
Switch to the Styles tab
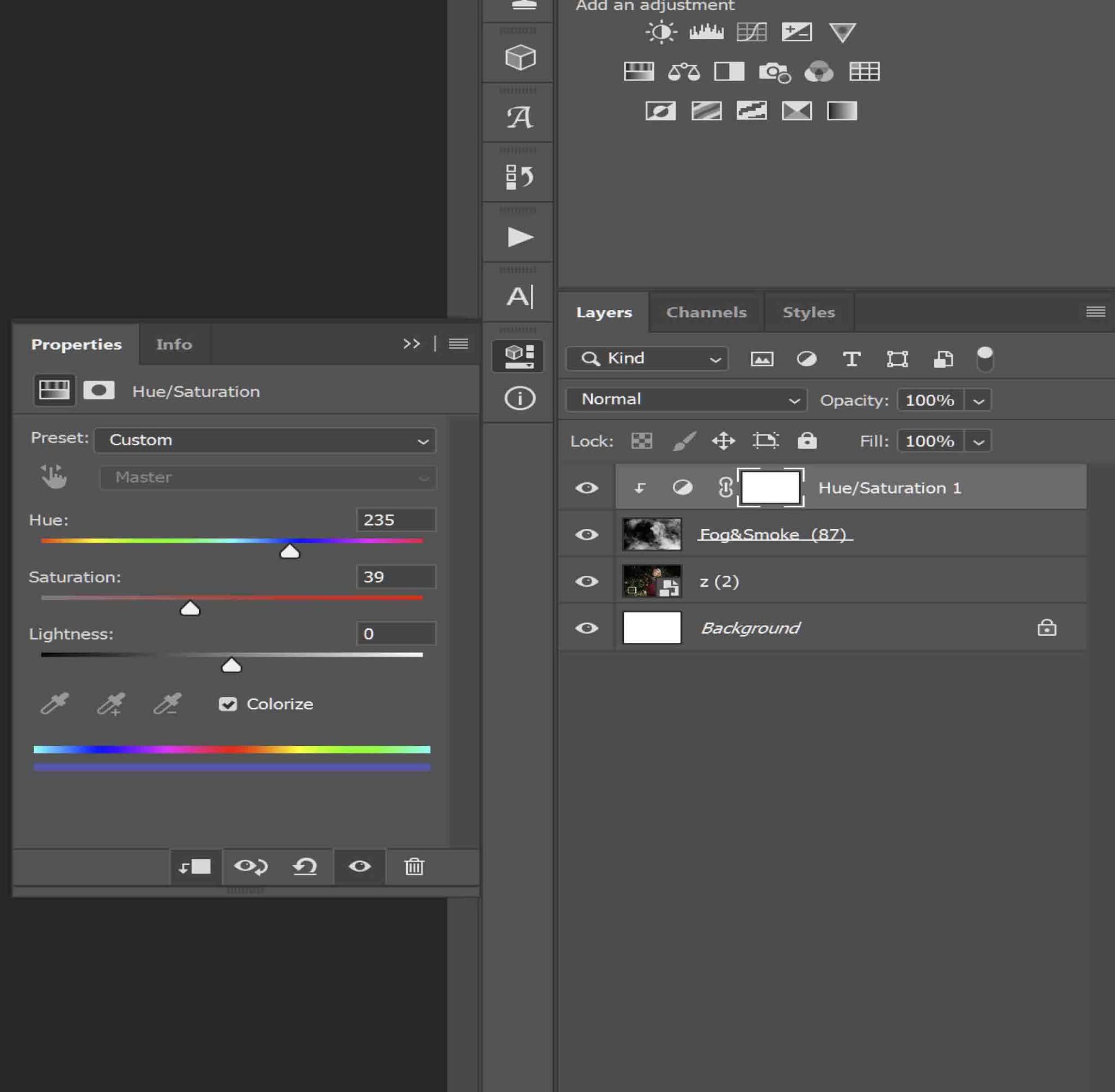(808, 312)
